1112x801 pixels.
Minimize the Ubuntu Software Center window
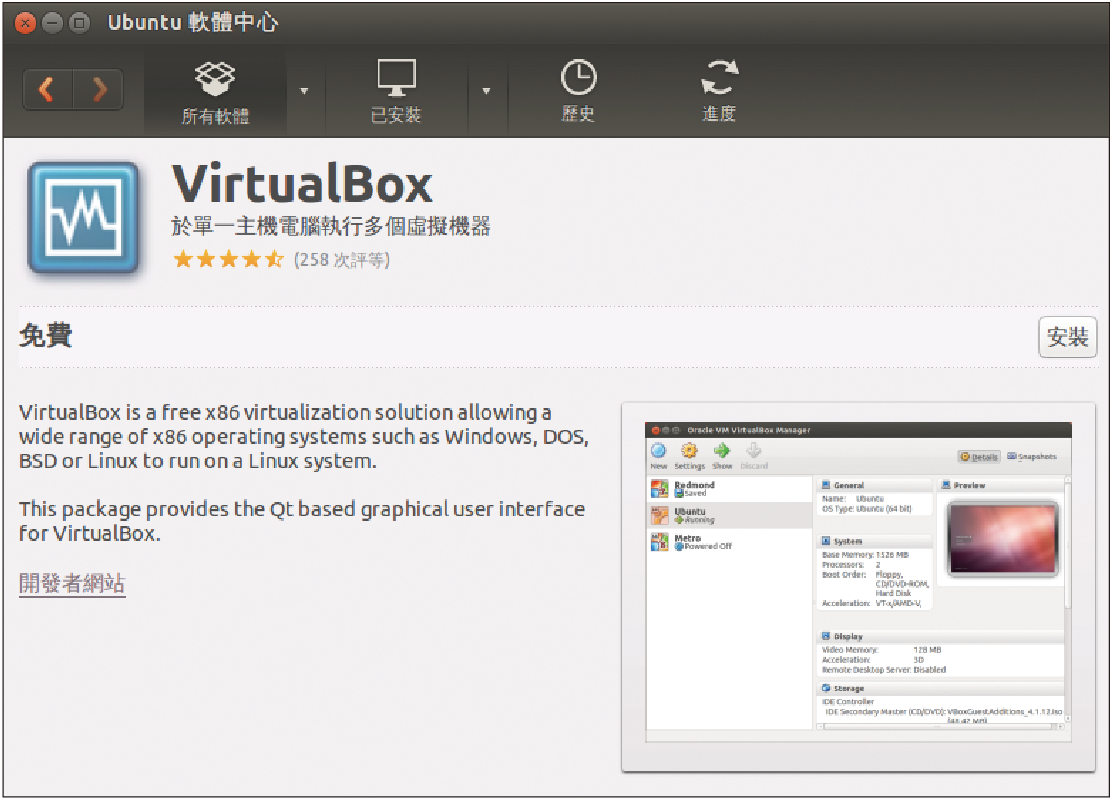52,23
